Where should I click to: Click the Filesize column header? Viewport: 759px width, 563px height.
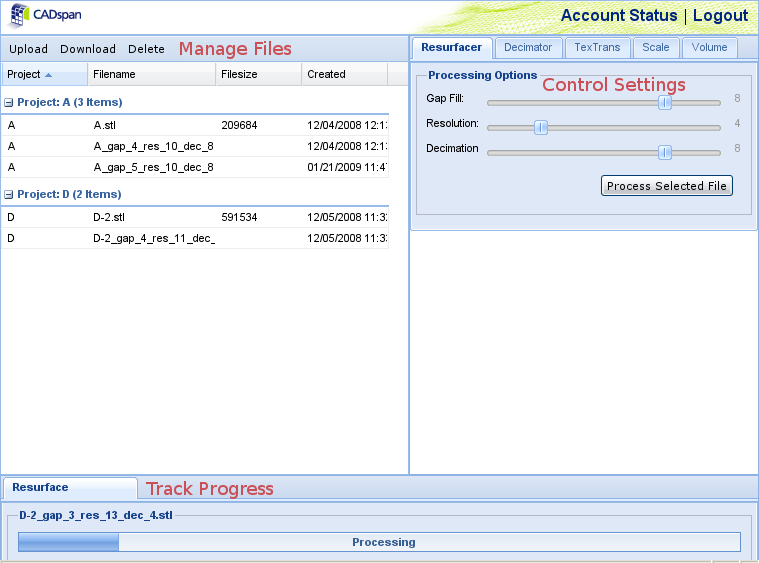pyautogui.click(x=258, y=75)
